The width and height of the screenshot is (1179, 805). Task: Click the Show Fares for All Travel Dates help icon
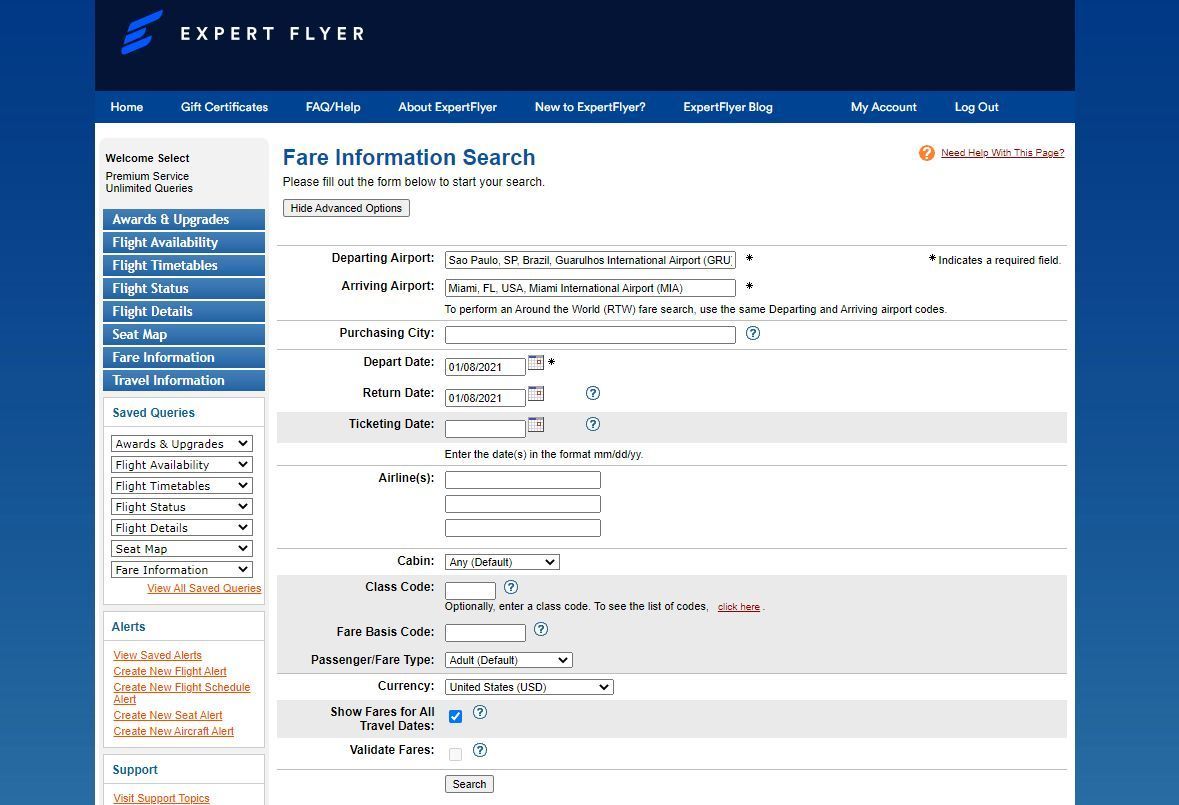[480, 712]
